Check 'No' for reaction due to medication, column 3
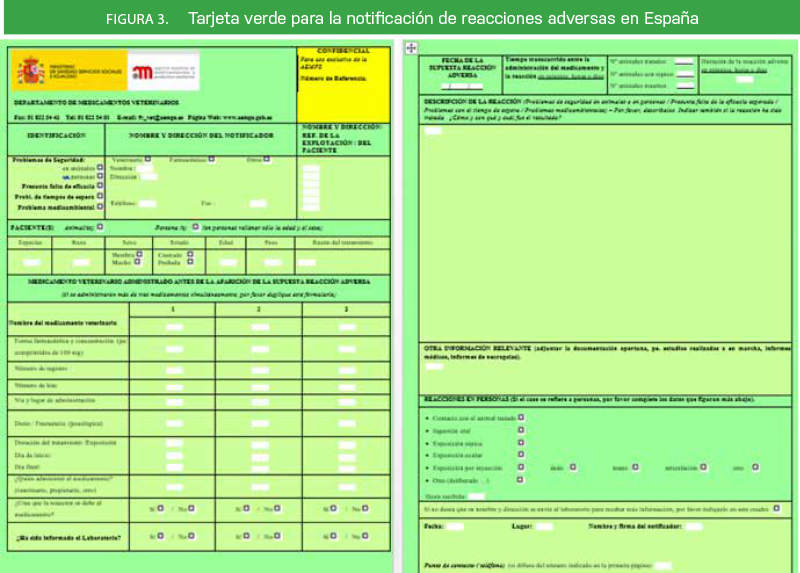This screenshot has width=800, height=573. click(x=365, y=508)
